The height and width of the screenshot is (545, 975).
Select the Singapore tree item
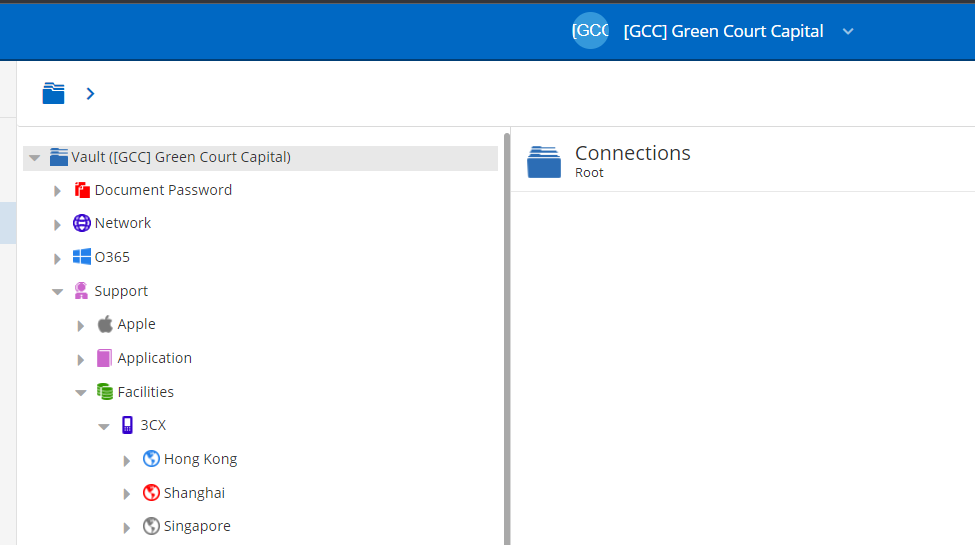196,526
